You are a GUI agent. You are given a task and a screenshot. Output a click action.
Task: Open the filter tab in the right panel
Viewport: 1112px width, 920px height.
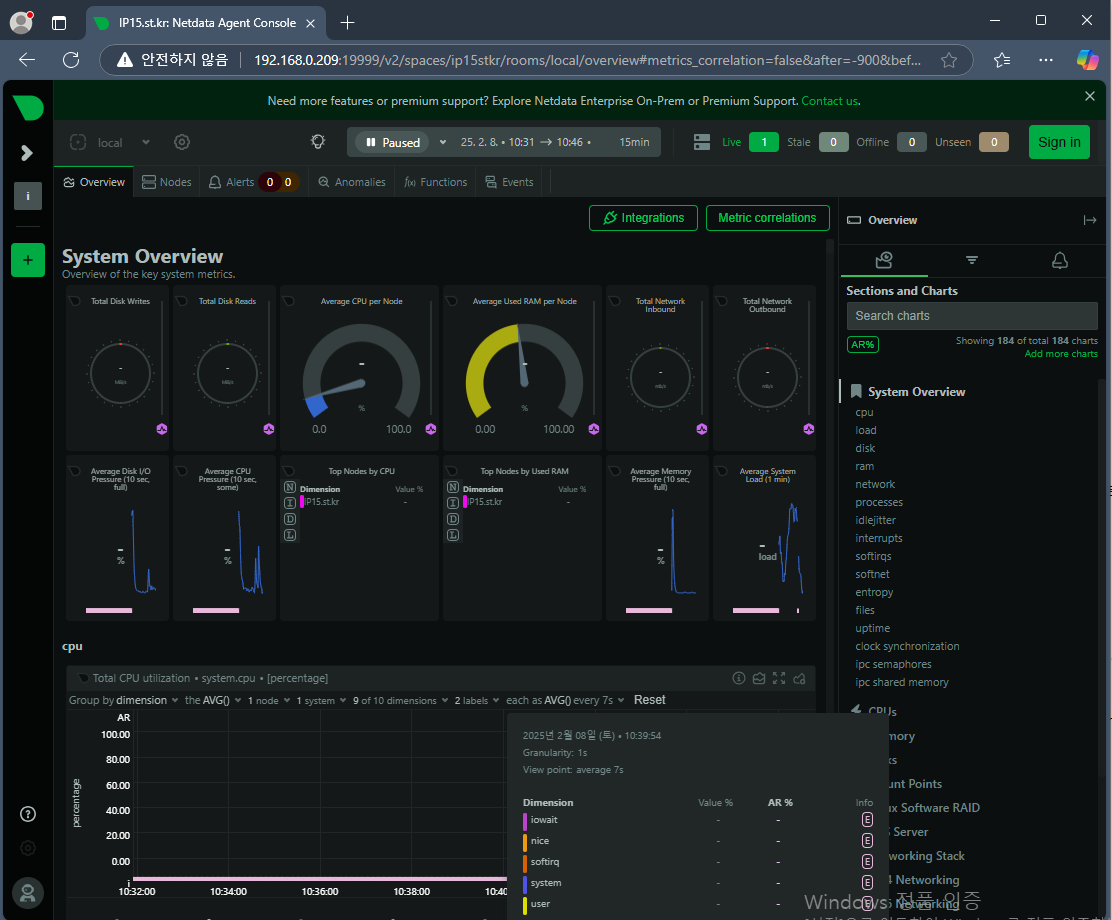click(972, 260)
